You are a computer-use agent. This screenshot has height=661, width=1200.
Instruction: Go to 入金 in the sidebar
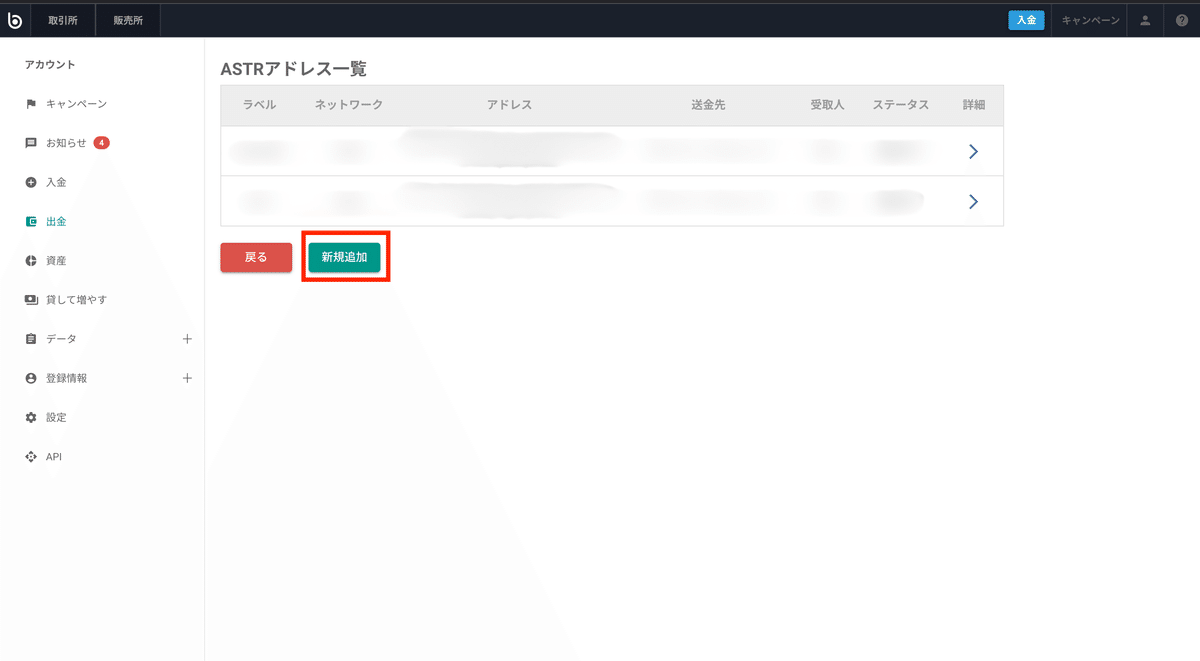[x=56, y=182]
